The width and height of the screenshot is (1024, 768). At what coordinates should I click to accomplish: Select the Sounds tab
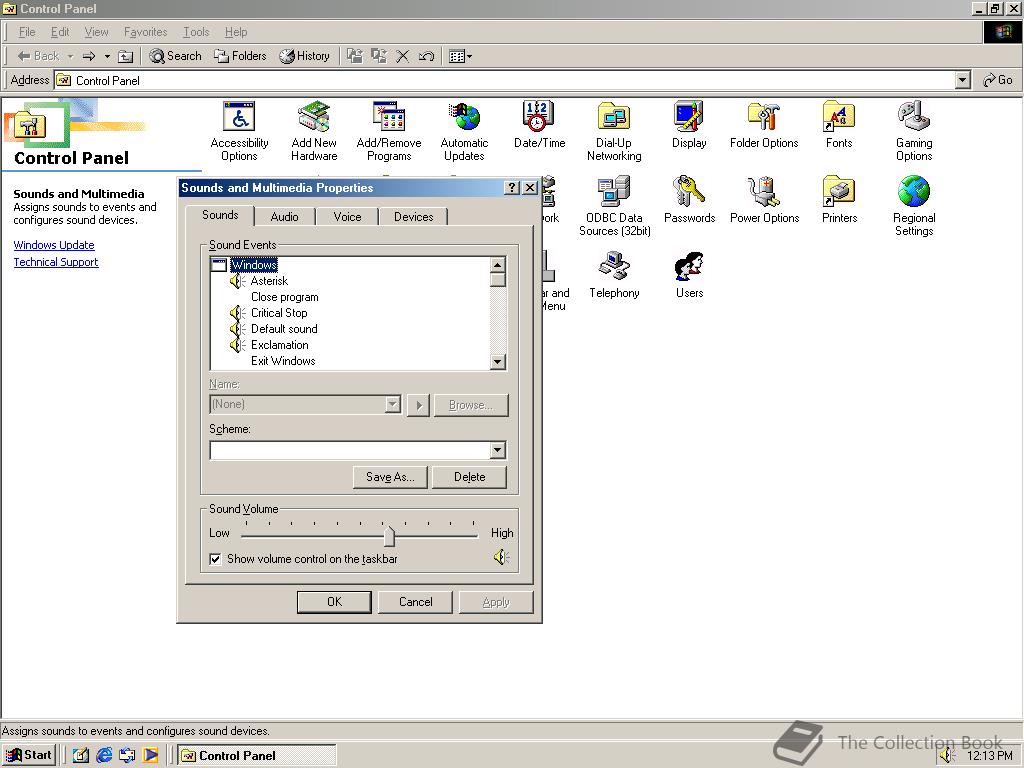pos(220,215)
